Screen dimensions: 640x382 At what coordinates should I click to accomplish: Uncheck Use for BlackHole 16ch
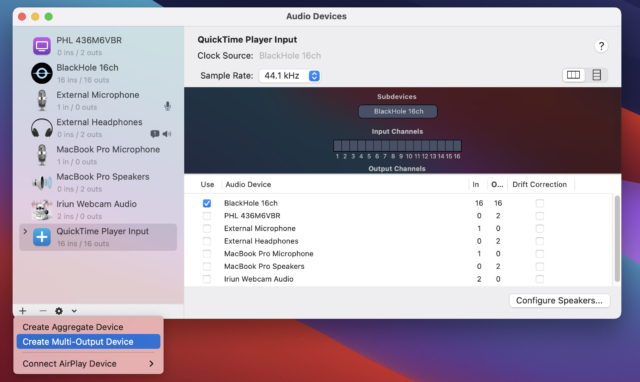click(207, 203)
